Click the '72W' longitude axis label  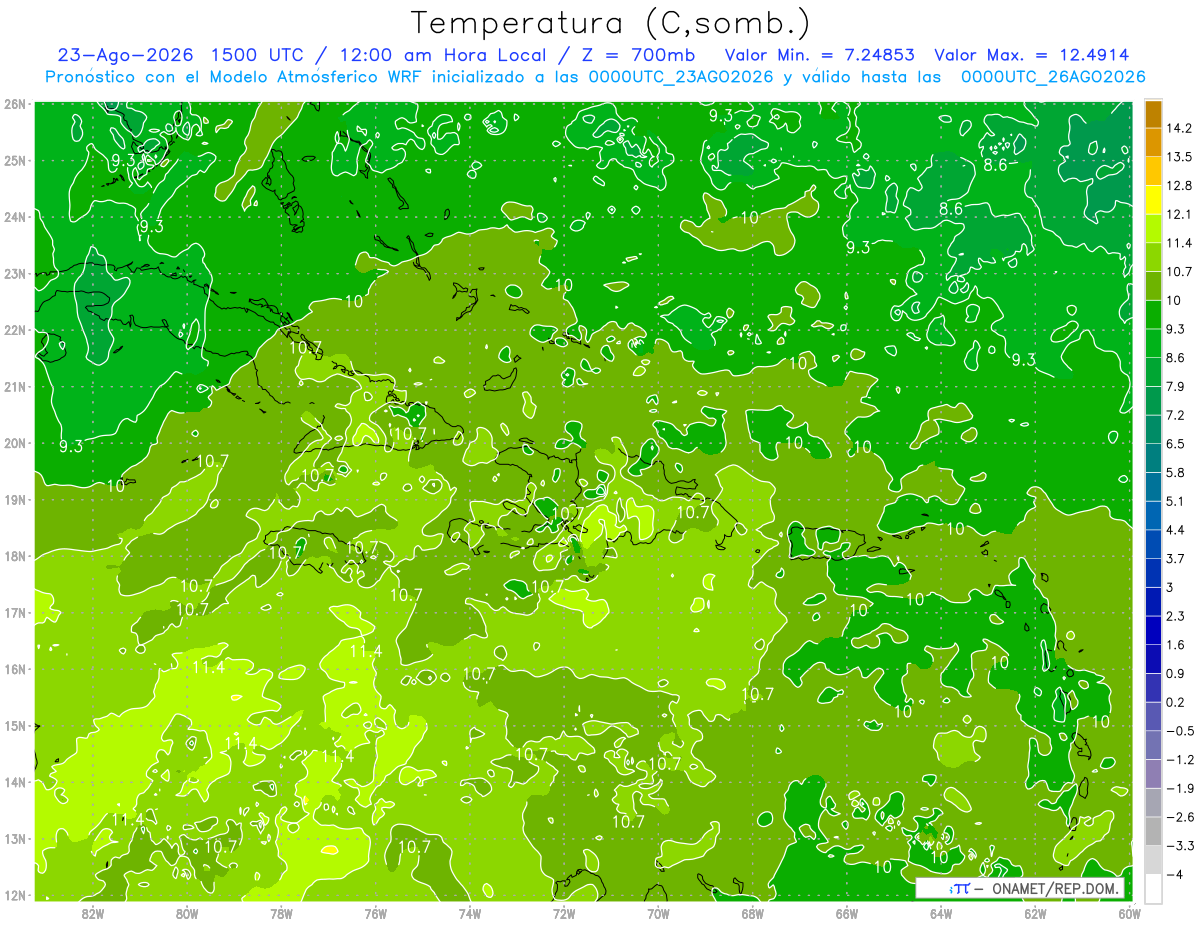(x=564, y=913)
